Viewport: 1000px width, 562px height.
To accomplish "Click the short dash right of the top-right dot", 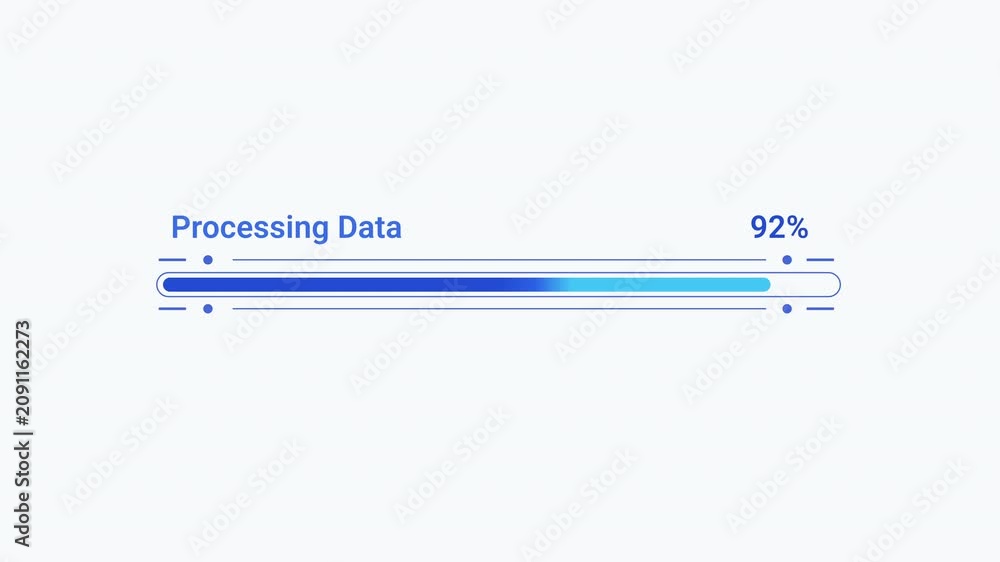I will [820, 260].
